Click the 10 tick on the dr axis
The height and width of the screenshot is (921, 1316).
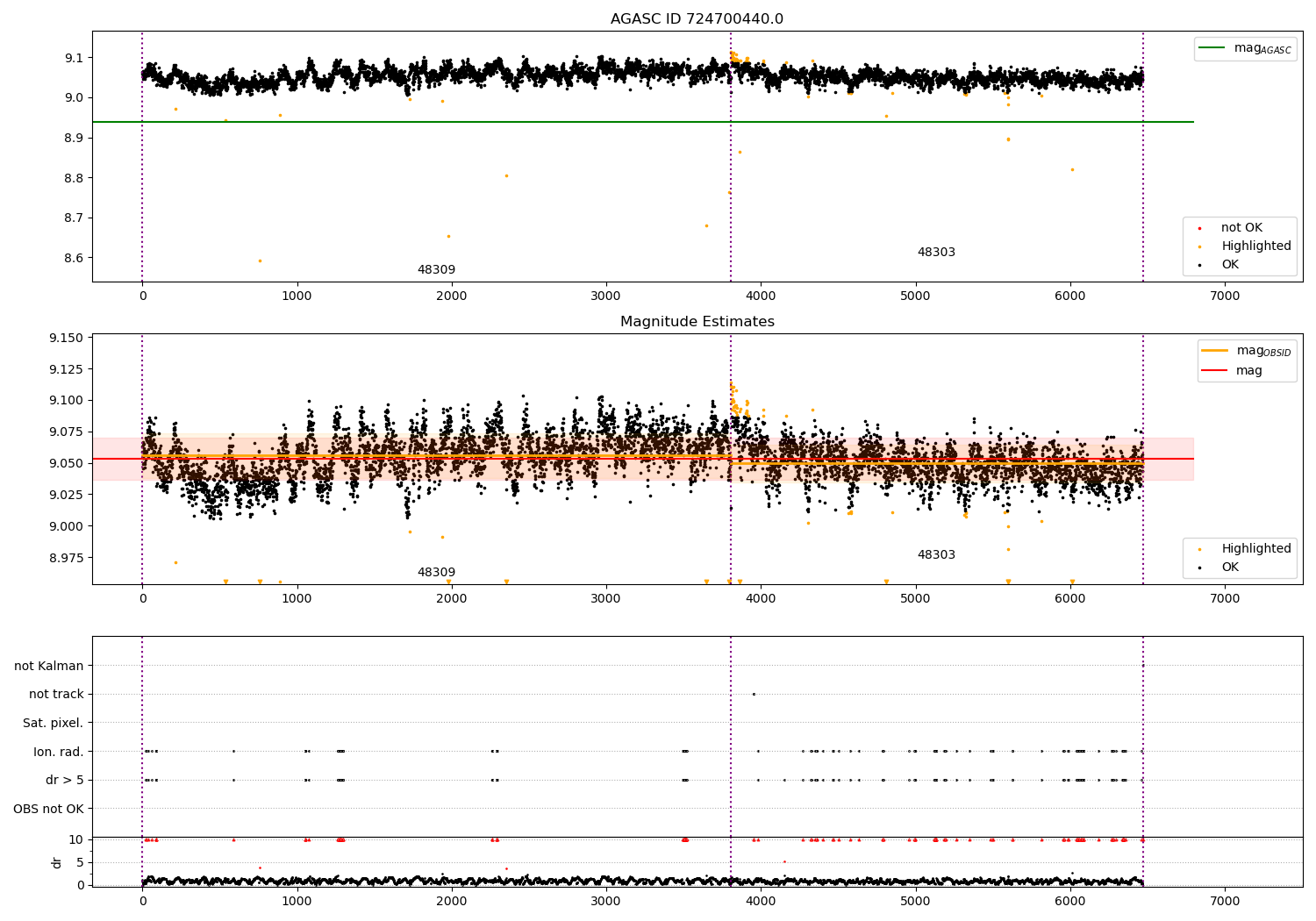(76, 839)
